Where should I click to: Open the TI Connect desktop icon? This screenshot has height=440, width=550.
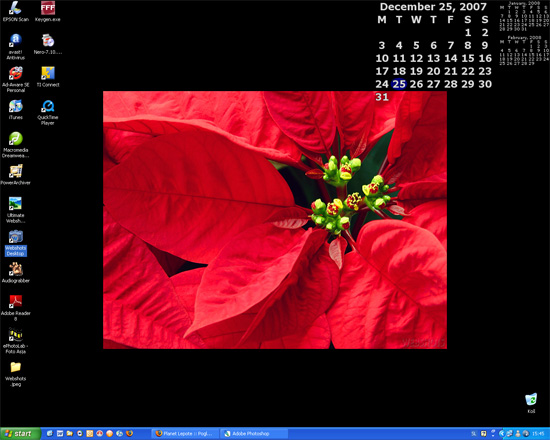48,77
